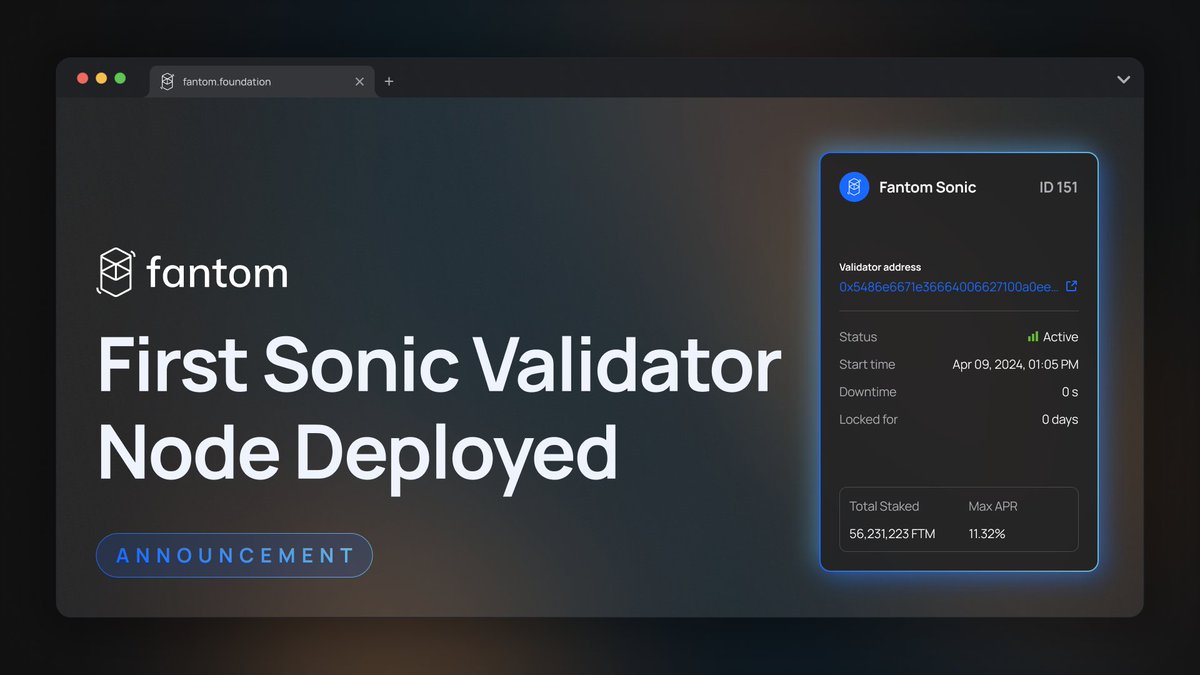Click the Locked for value 0 days
The width and height of the screenshot is (1200, 675).
click(x=1060, y=419)
